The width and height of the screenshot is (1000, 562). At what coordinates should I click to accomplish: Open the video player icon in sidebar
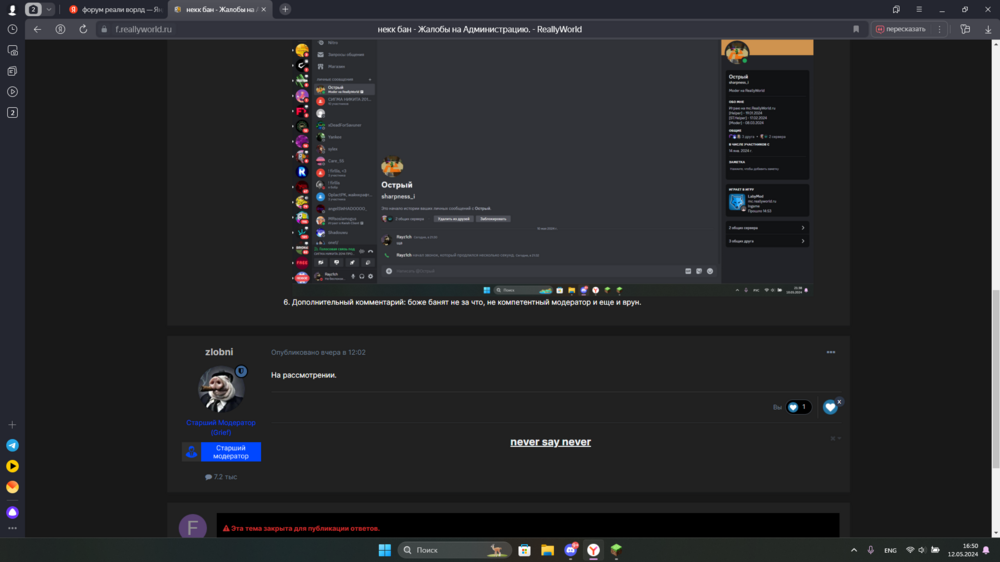pos(12,92)
